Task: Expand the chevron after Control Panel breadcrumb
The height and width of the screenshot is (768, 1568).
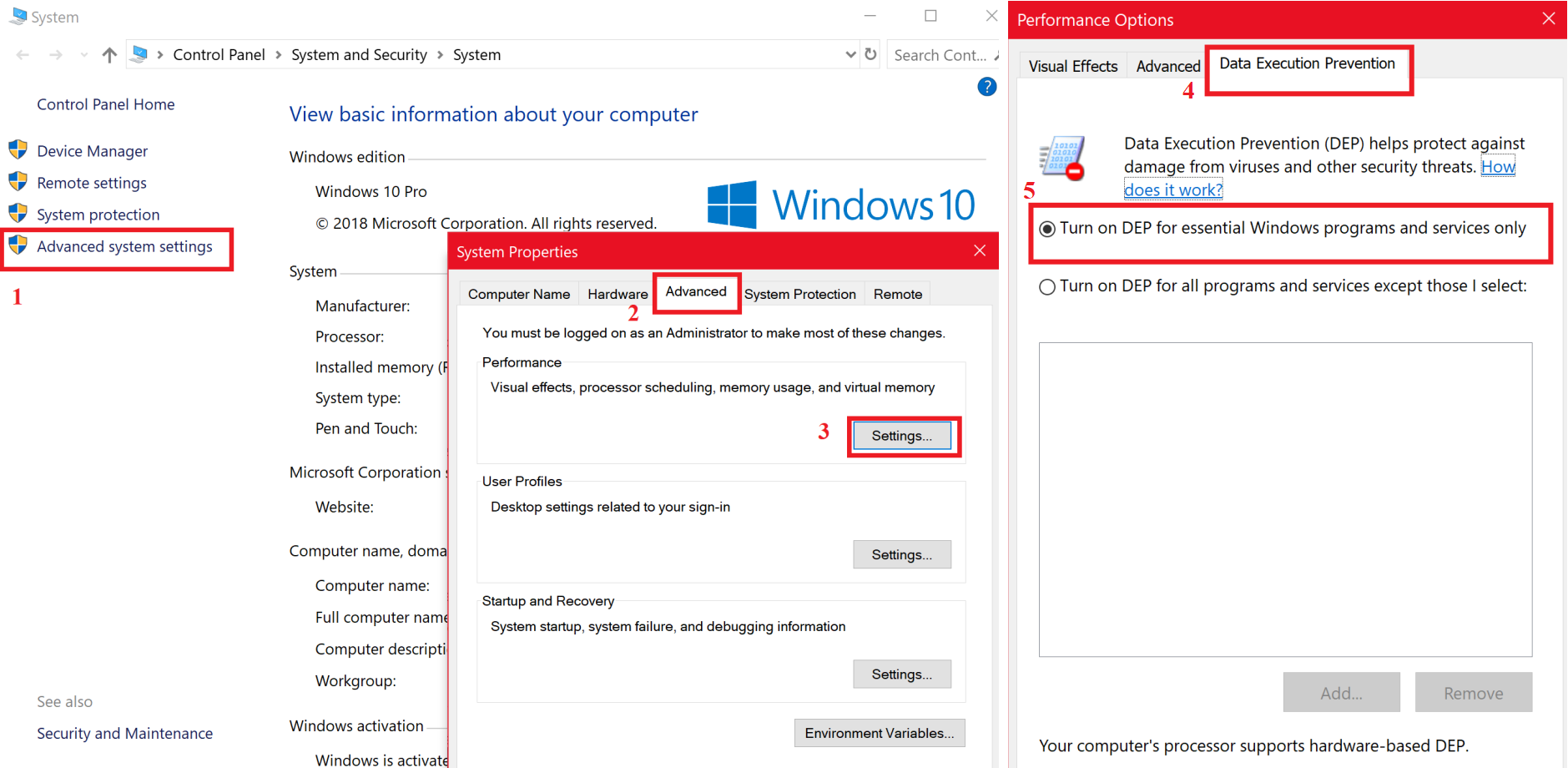Action: click(x=279, y=55)
